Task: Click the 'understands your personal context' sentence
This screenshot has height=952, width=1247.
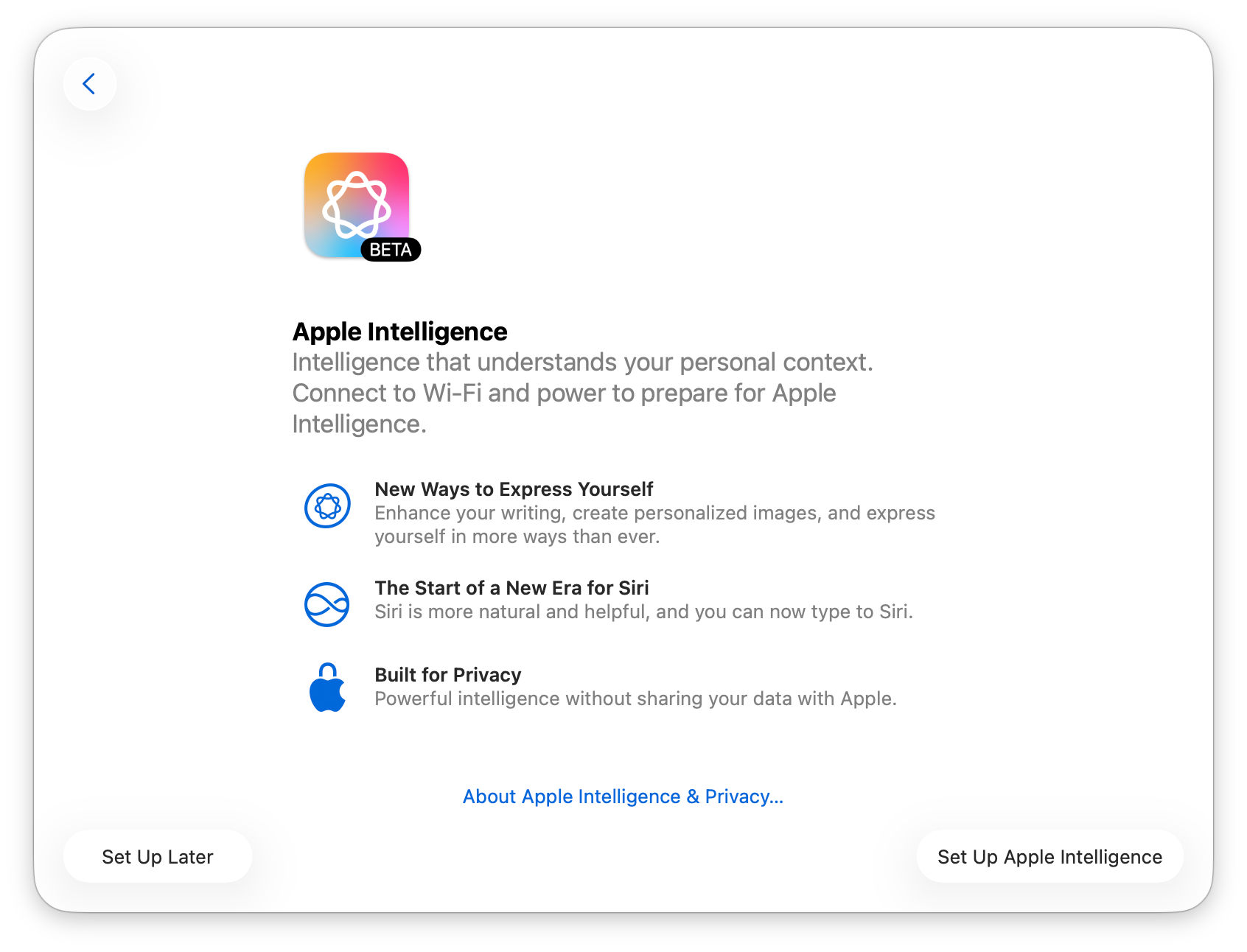Action: tap(582, 363)
